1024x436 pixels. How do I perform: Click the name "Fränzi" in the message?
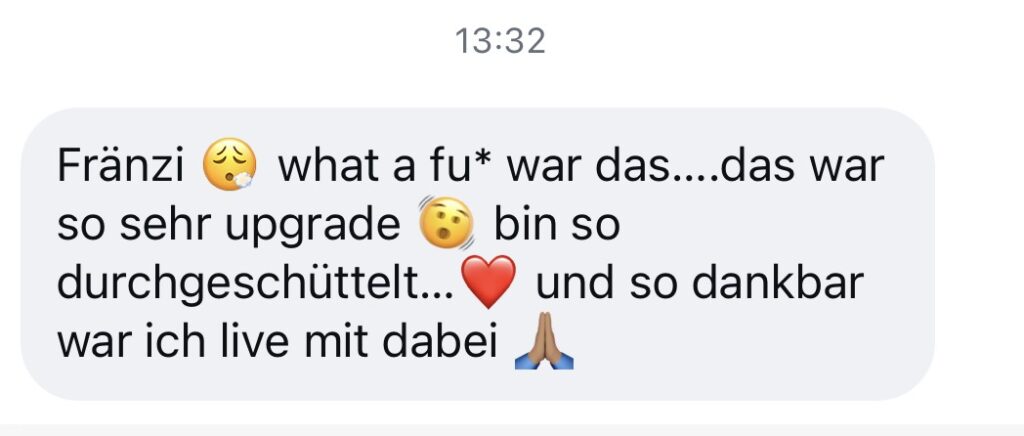[121, 165]
